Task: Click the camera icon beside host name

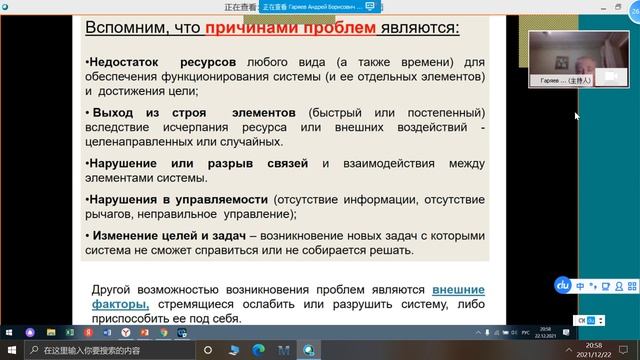Action: [611, 76]
